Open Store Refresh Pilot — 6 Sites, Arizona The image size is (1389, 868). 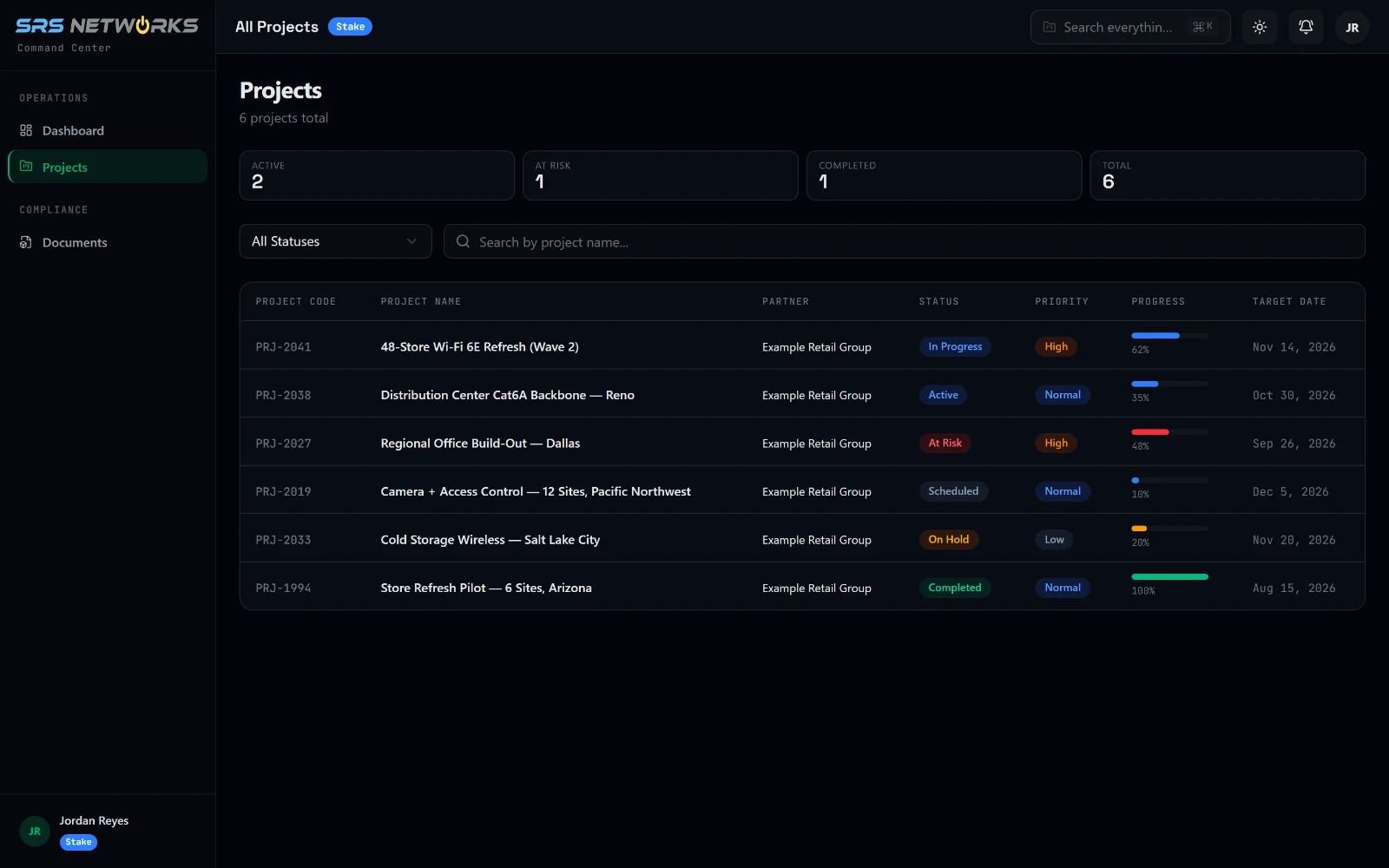(x=486, y=588)
